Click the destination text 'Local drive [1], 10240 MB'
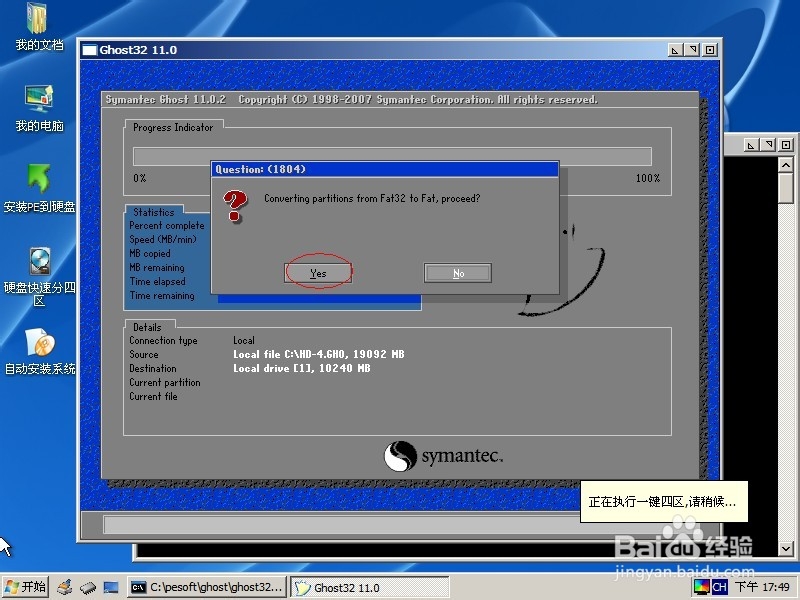 pyautogui.click(x=302, y=368)
